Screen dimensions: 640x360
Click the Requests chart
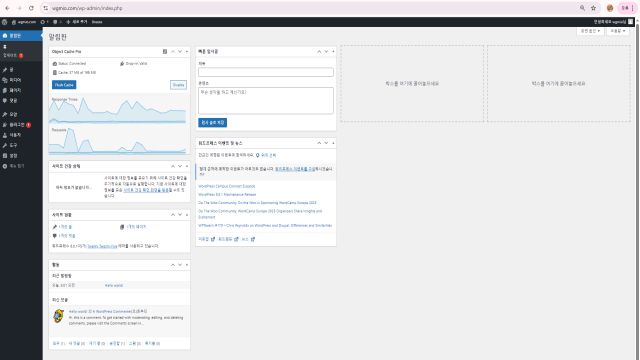click(x=118, y=141)
